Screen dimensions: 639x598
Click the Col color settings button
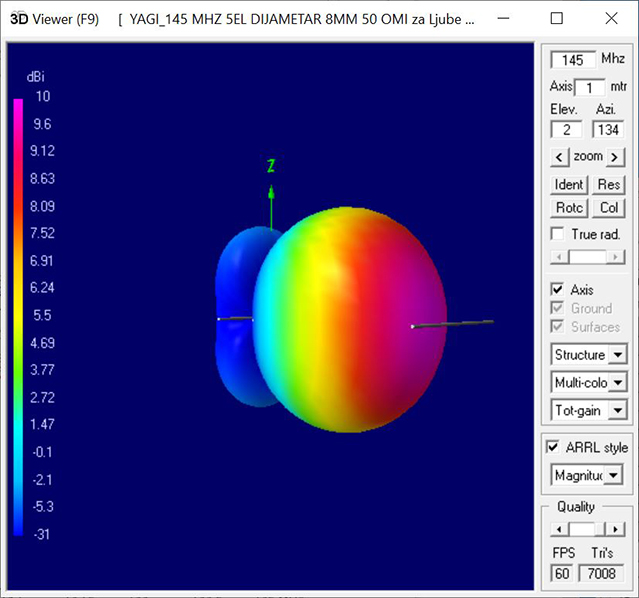(608, 208)
